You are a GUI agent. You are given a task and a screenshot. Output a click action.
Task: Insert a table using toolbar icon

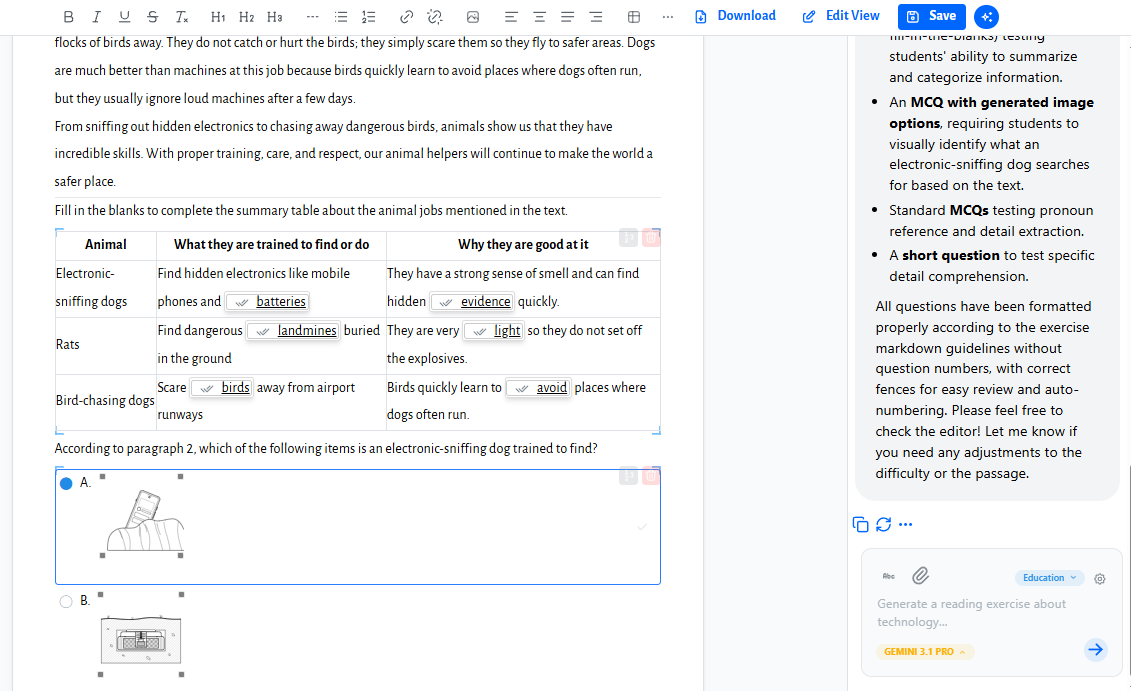coord(633,17)
